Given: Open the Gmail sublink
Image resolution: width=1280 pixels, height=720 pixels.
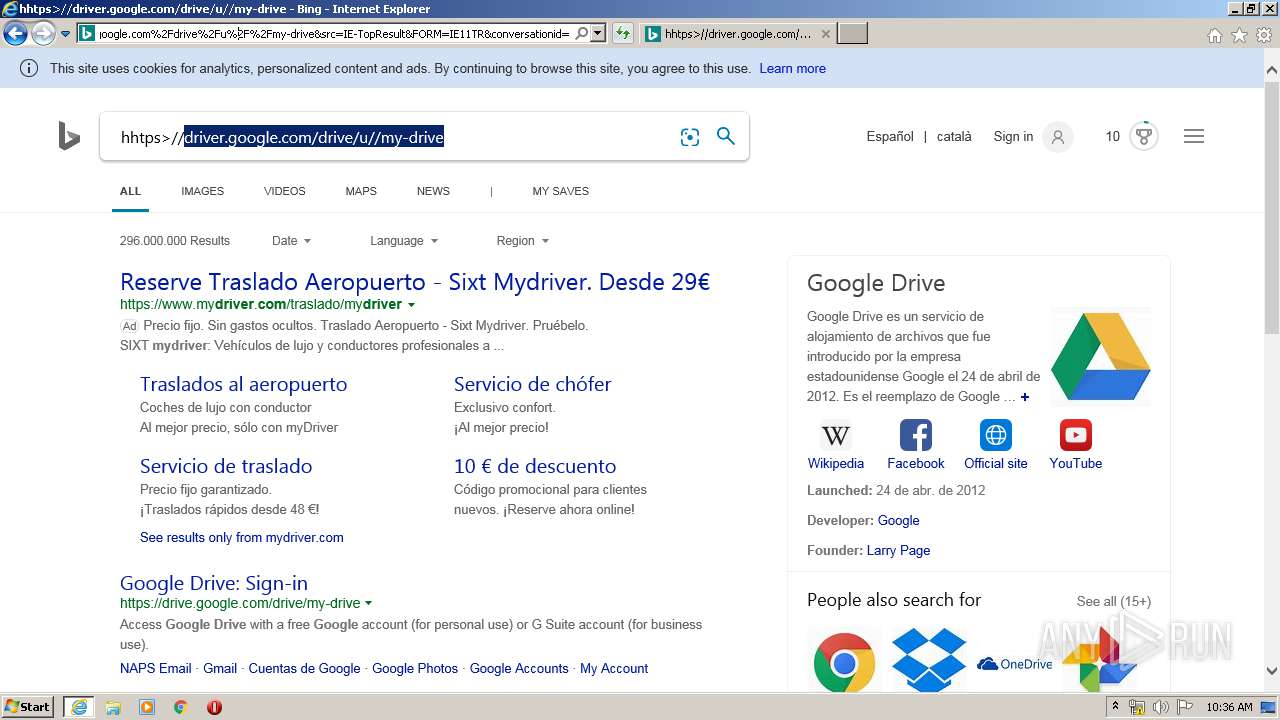Looking at the screenshot, I should coord(220,668).
